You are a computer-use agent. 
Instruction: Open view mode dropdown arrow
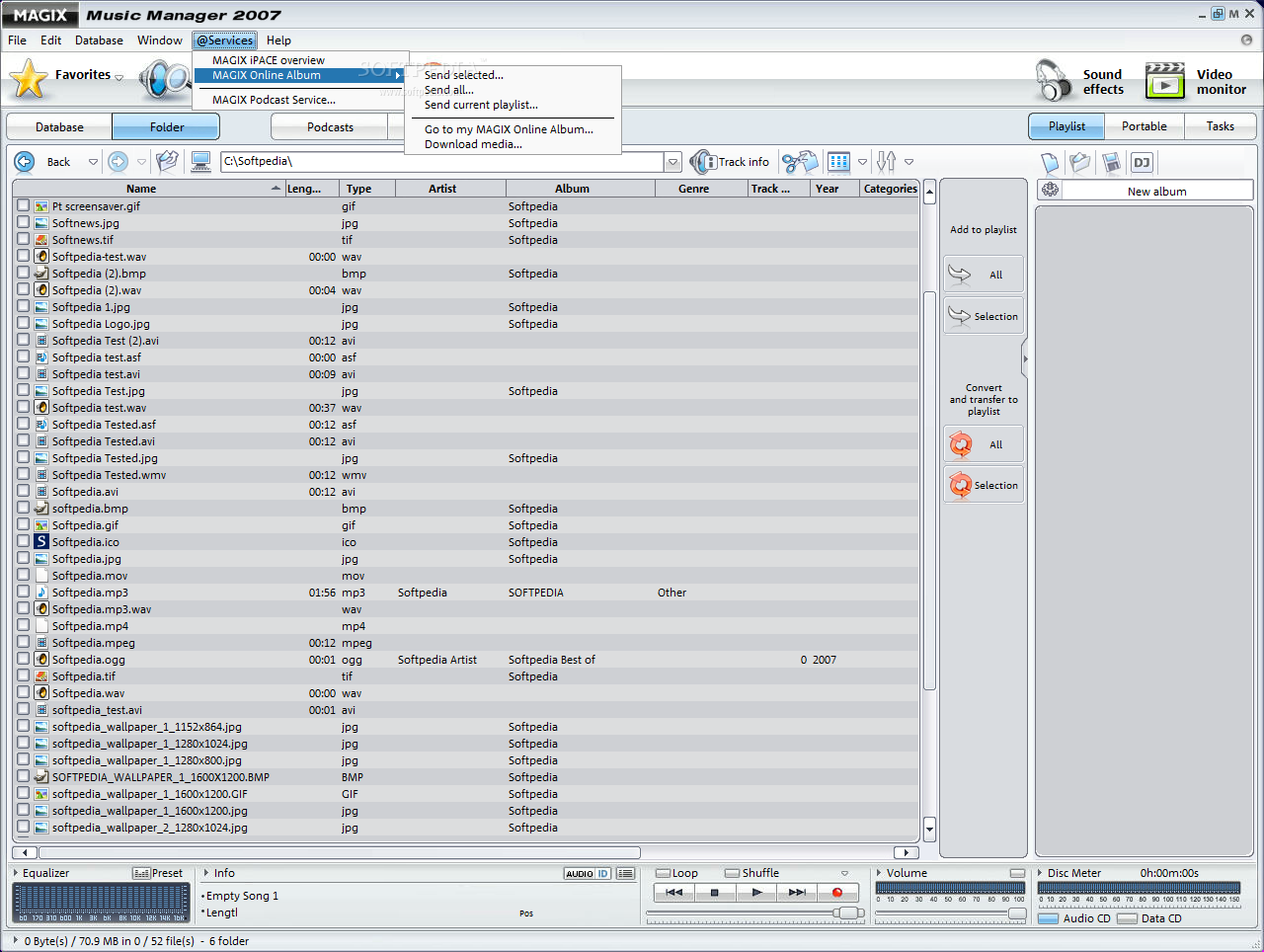862,162
